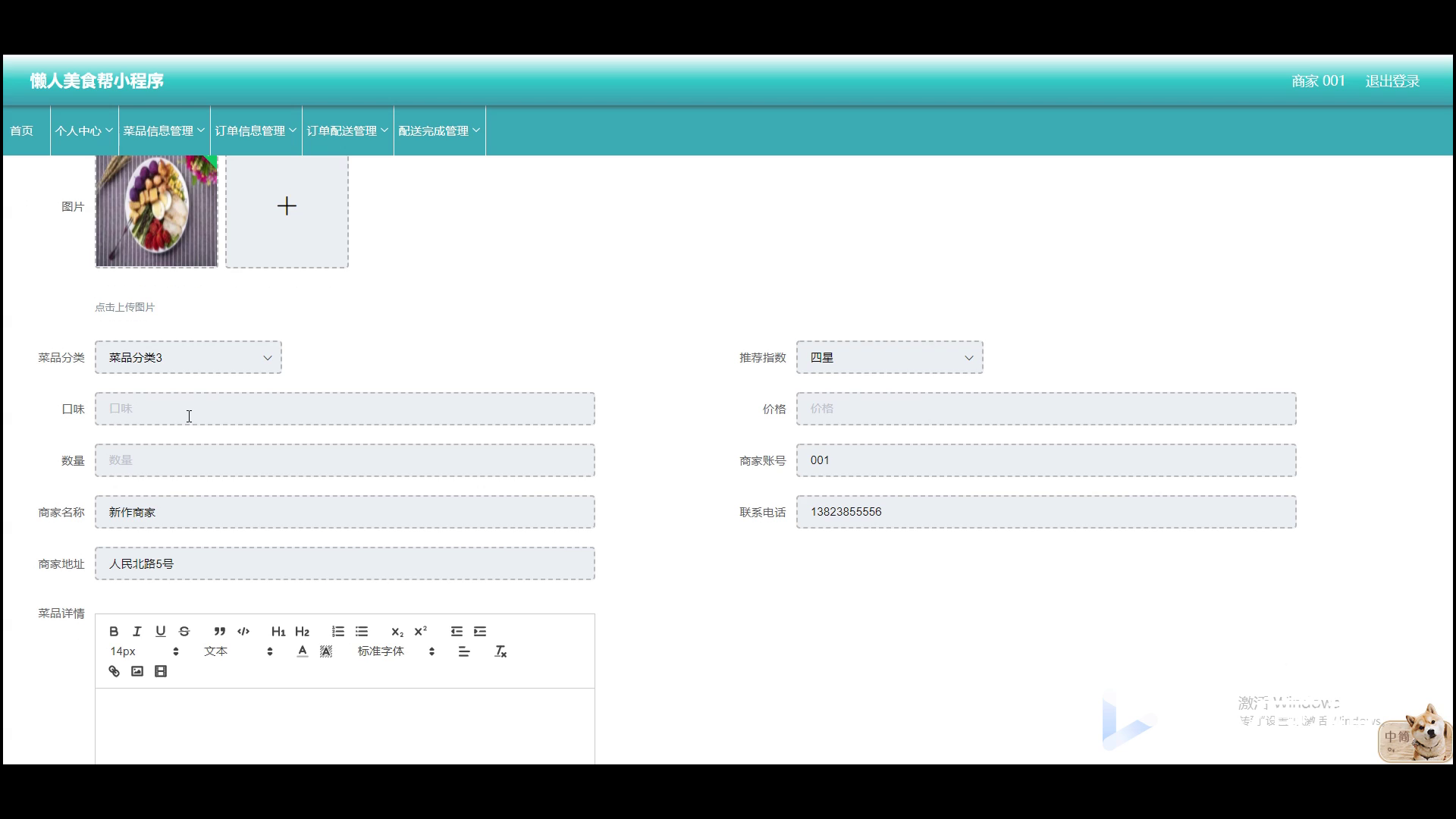Open text alignment options
The image size is (1456, 819).
click(464, 651)
